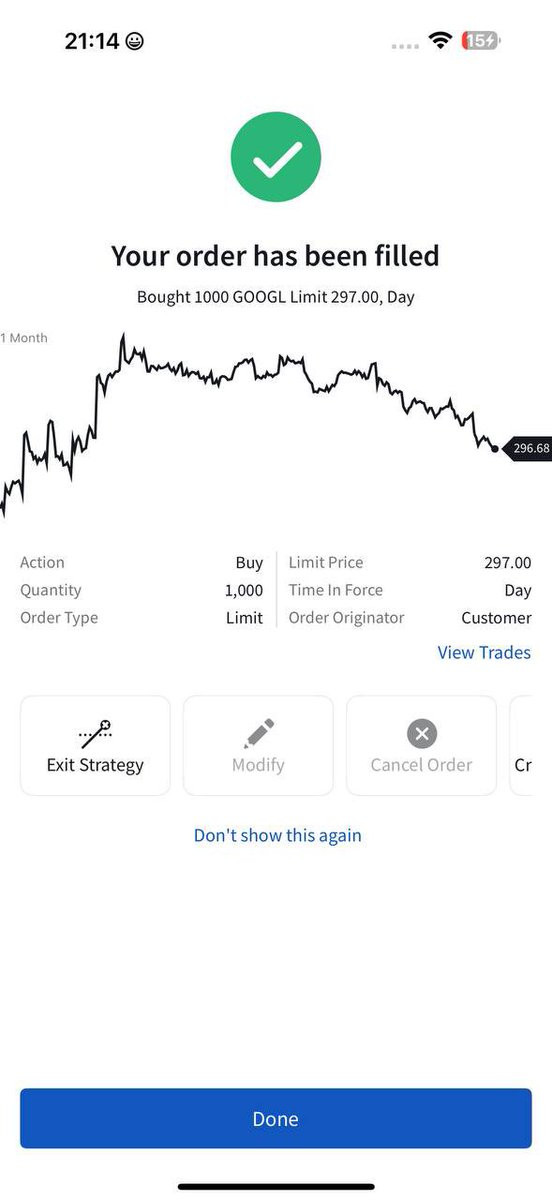The width and height of the screenshot is (552, 1200).
Task: Select Don't show this again
Action: [x=277, y=835]
